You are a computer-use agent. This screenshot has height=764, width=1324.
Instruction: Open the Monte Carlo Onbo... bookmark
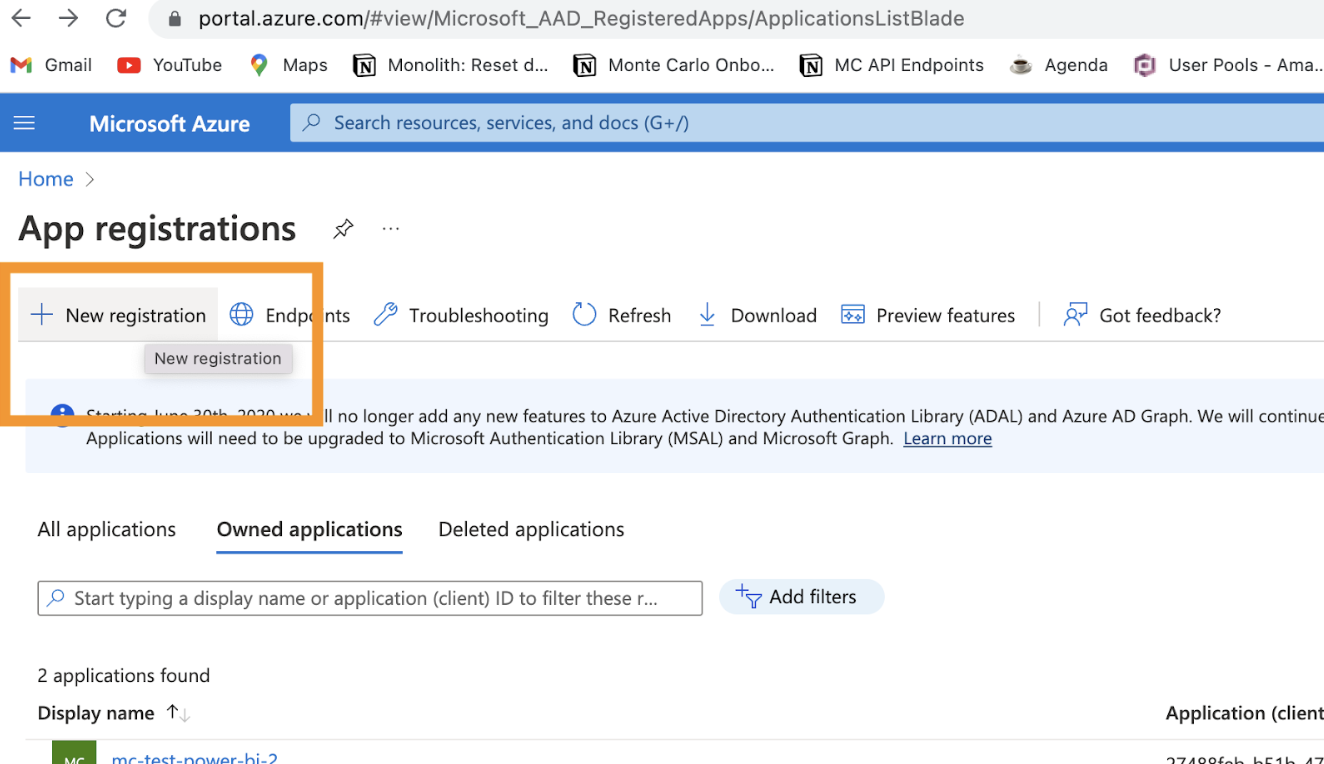click(x=673, y=65)
